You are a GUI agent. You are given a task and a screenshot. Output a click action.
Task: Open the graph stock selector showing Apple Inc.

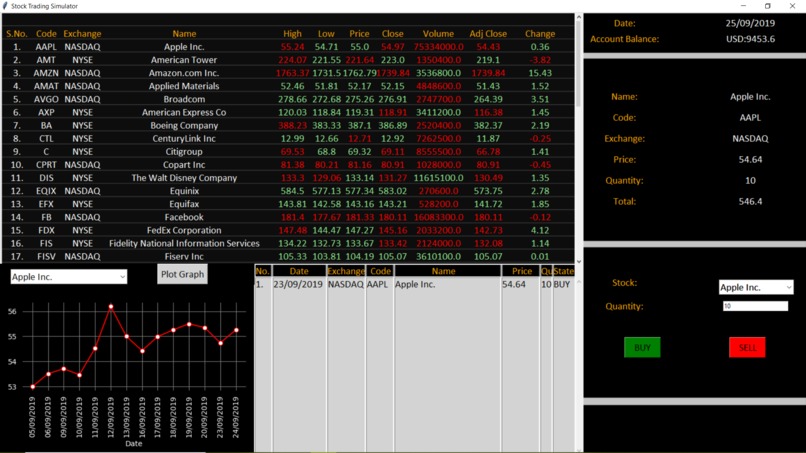pos(68,277)
